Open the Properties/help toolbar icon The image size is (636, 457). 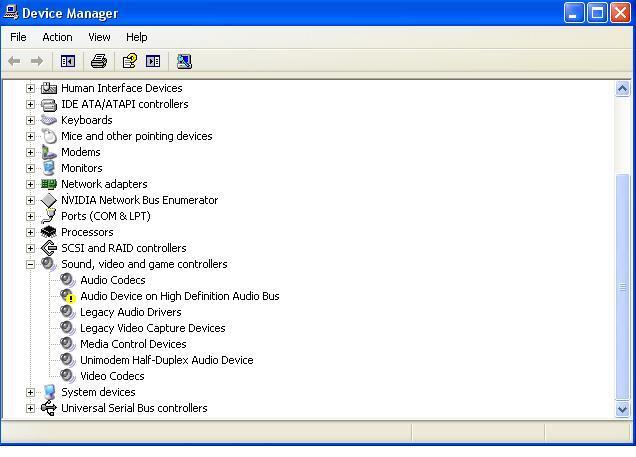pos(130,61)
